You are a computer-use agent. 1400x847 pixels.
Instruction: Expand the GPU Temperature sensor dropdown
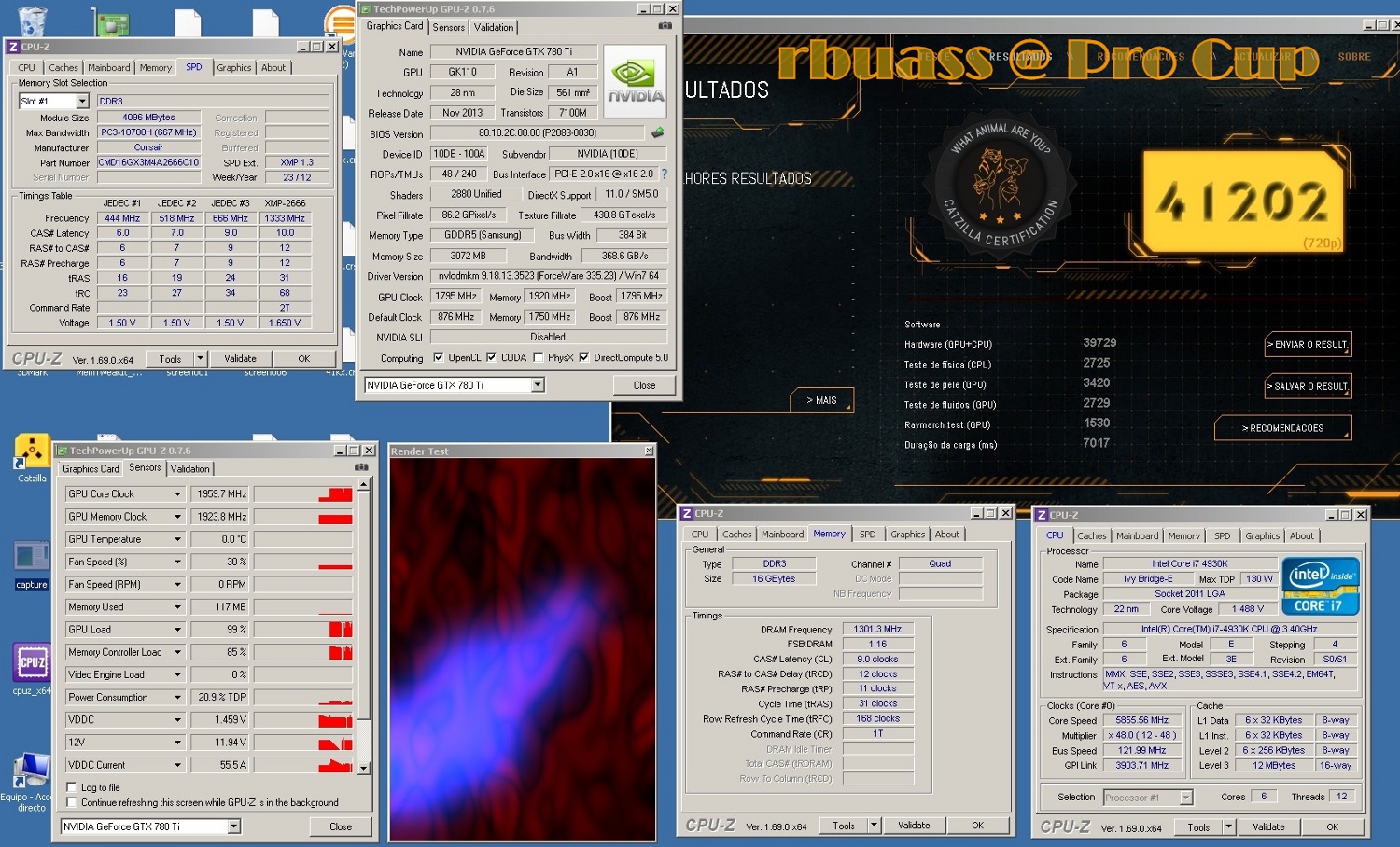tap(177, 539)
